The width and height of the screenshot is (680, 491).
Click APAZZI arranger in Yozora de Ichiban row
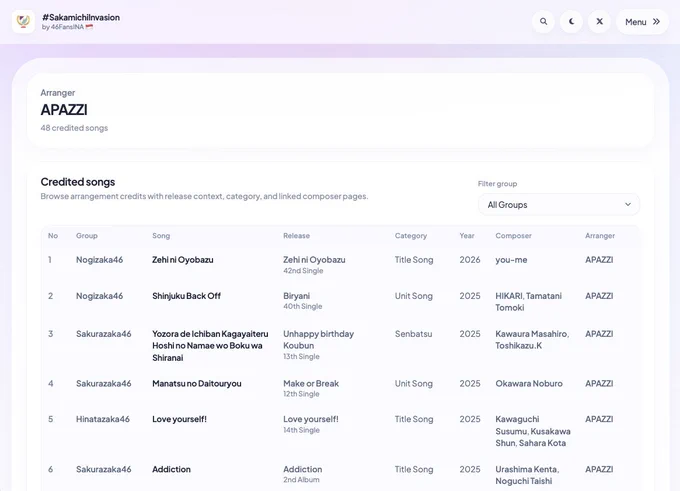[x=599, y=334]
